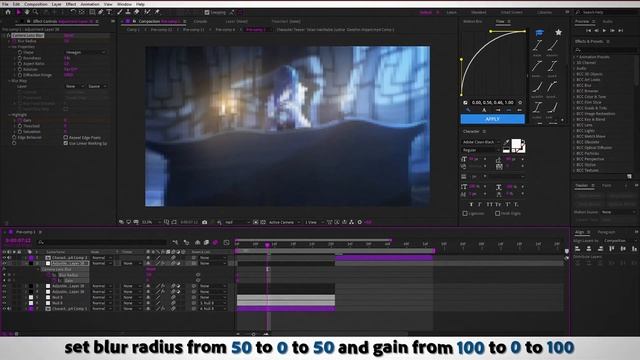Jump to first frame in Preview panel
The image size is (640, 360).
click(589, 31)
